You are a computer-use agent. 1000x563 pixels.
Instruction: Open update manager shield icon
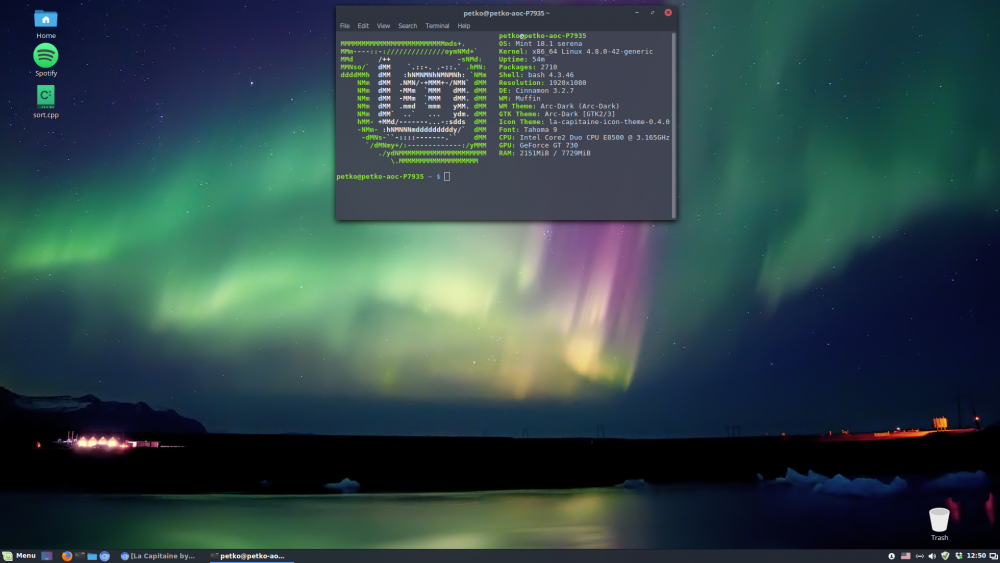[x=945, y=556]
